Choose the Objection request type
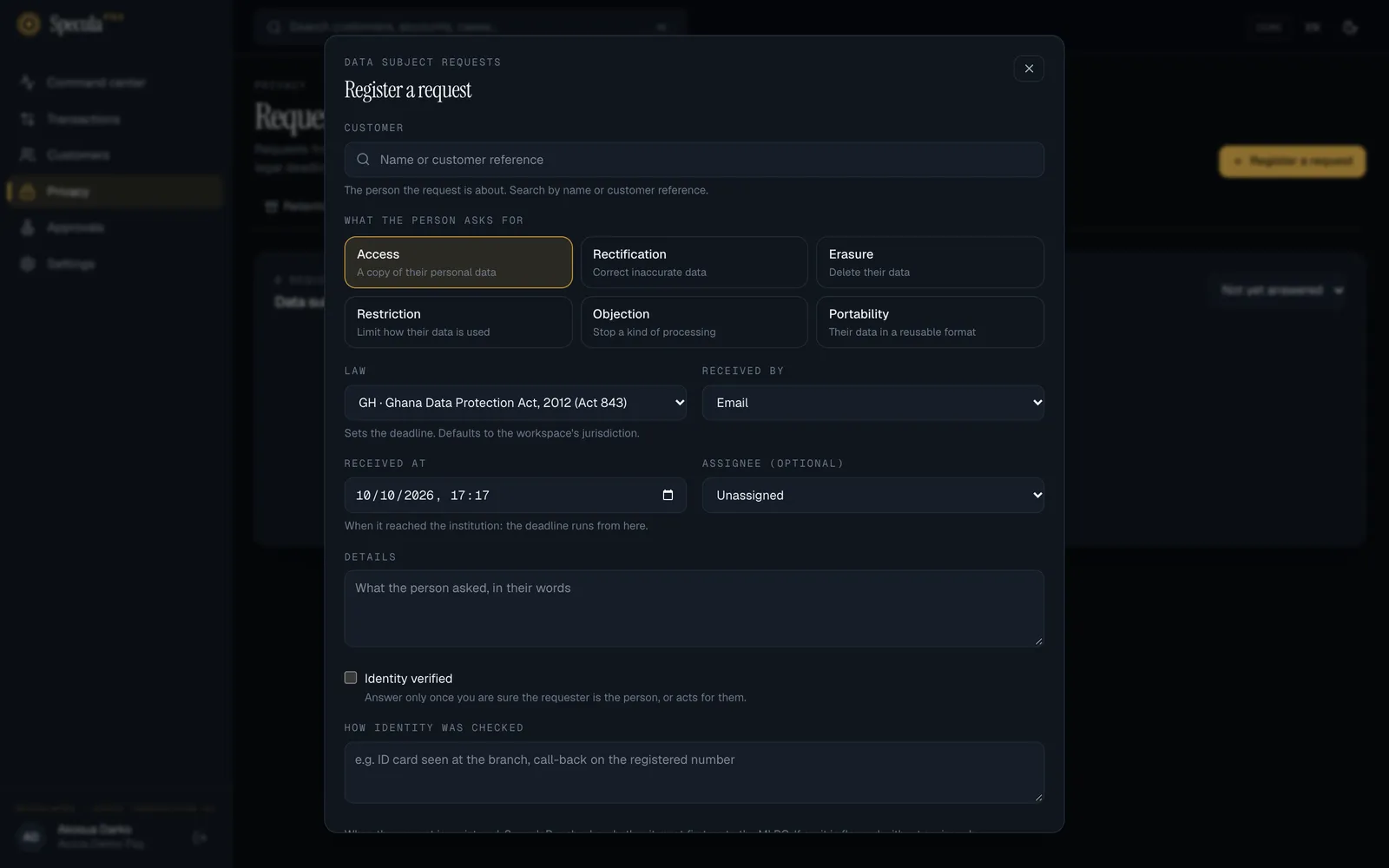Image resolution: width=1389 pixels, height=868 pixels. coord(694,322)
